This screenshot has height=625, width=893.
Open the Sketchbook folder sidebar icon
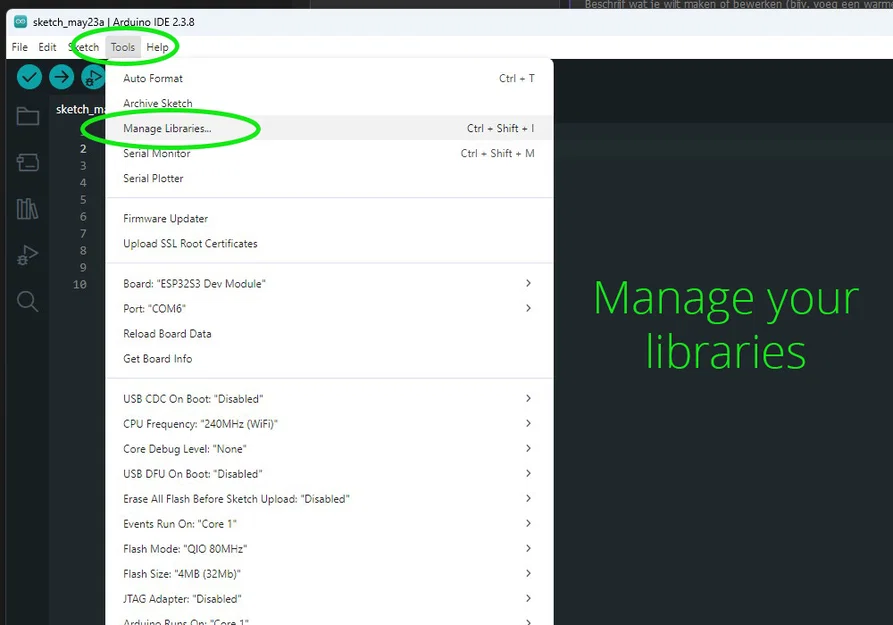tap(27, 116)
